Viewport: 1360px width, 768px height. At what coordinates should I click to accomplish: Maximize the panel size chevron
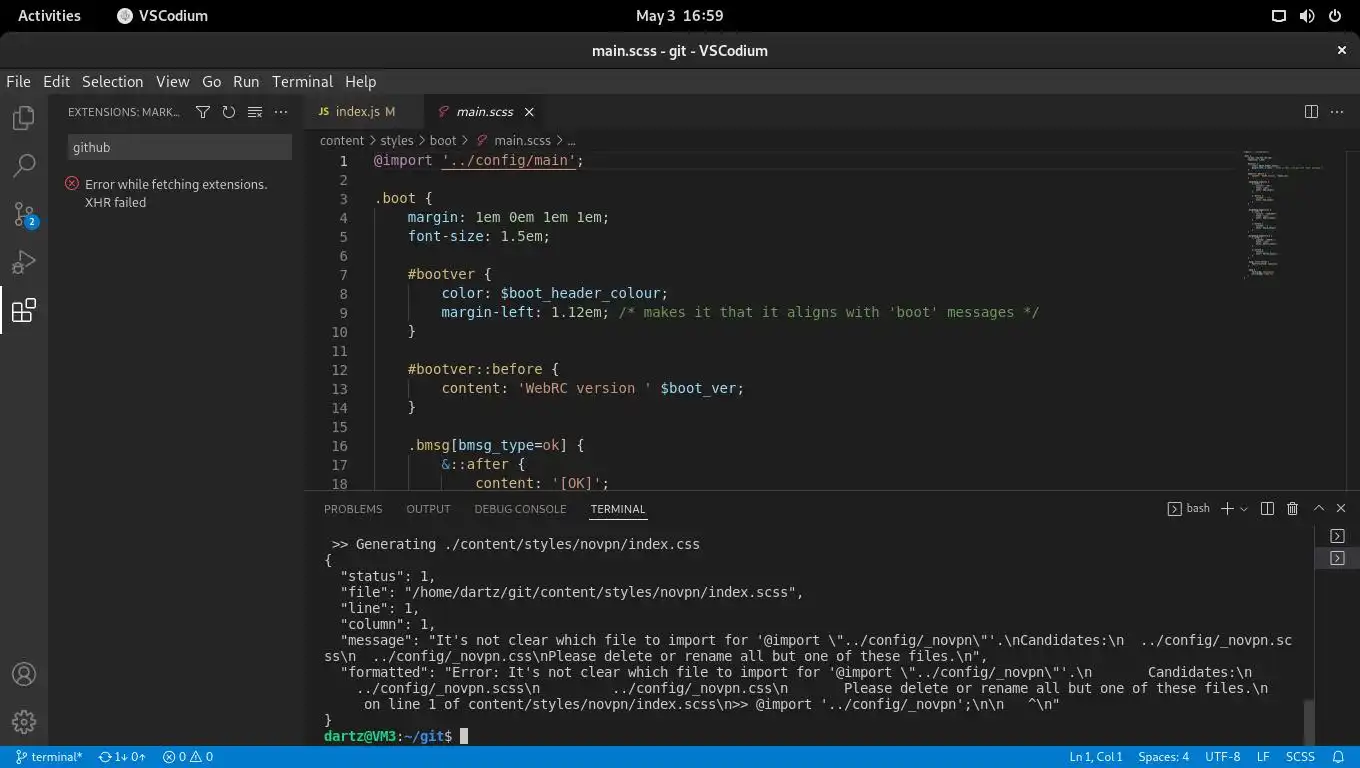pyautogui.click(x=1318, y=509)
